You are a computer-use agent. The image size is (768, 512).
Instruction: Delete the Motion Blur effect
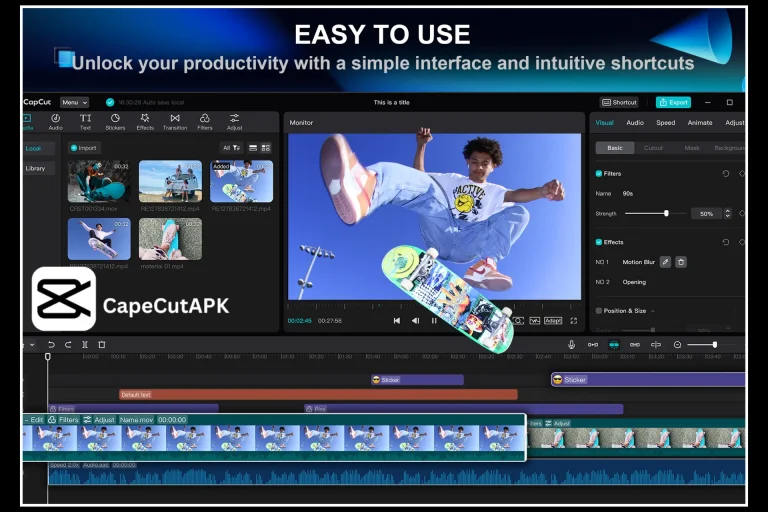(681, 262)
